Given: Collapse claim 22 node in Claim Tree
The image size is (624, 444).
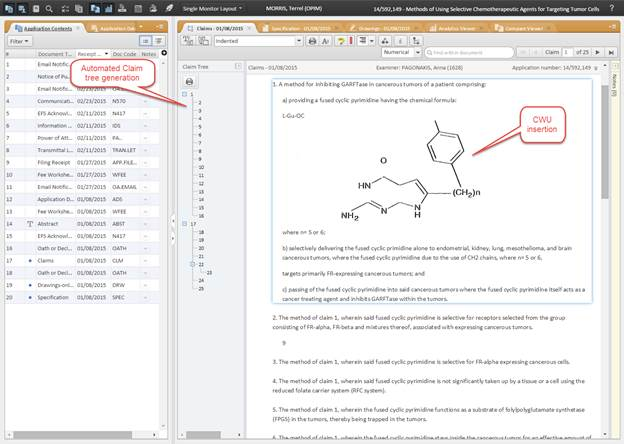Looking at the screenshot, I should tap(193, 264).
